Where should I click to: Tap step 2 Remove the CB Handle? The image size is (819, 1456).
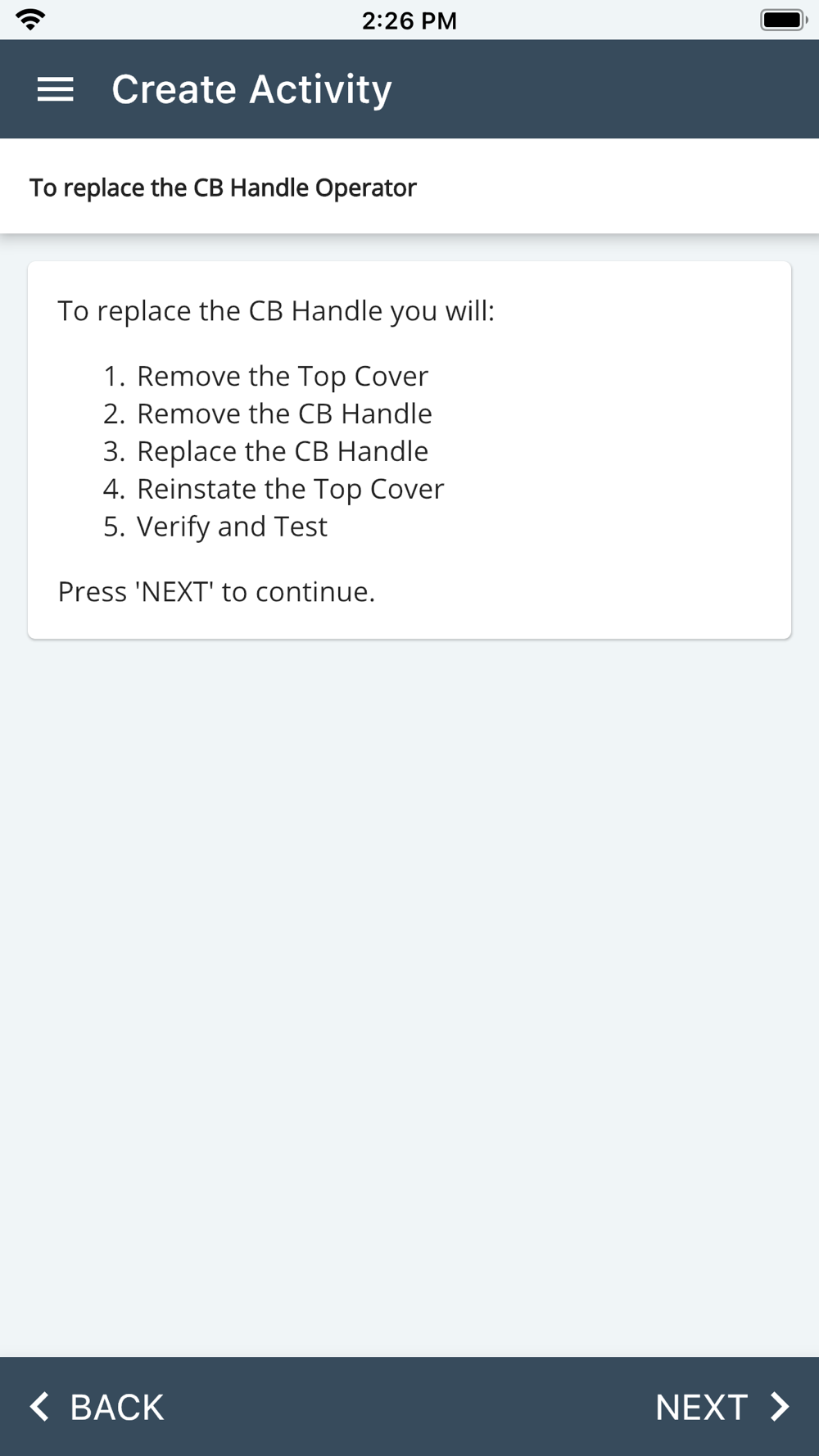pos(267,414)
